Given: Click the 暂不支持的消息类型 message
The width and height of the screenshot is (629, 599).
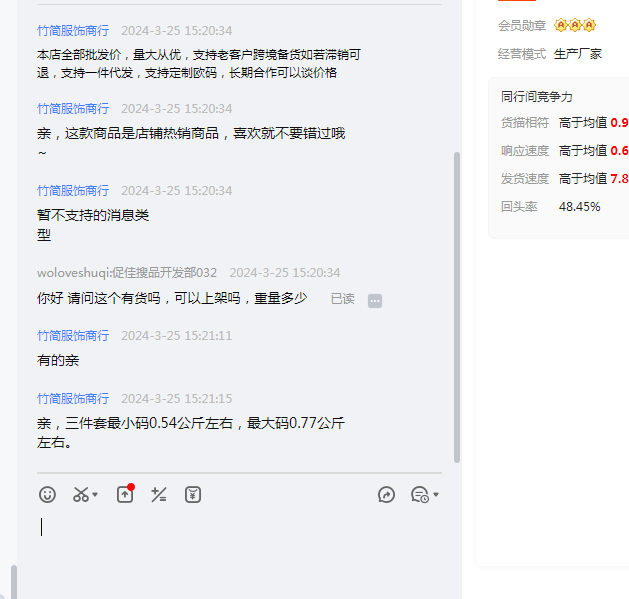Looking at the screenshot, I should tap(93, 225).
